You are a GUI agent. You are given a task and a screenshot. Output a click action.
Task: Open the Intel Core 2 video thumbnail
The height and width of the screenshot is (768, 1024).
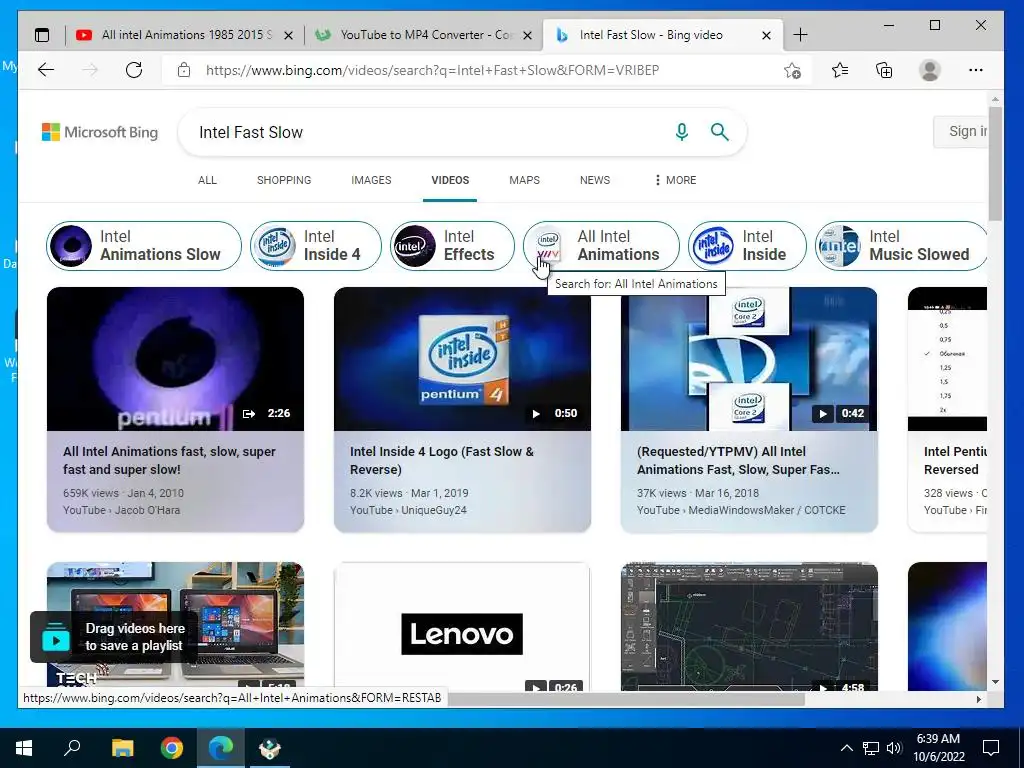[749, 359]
